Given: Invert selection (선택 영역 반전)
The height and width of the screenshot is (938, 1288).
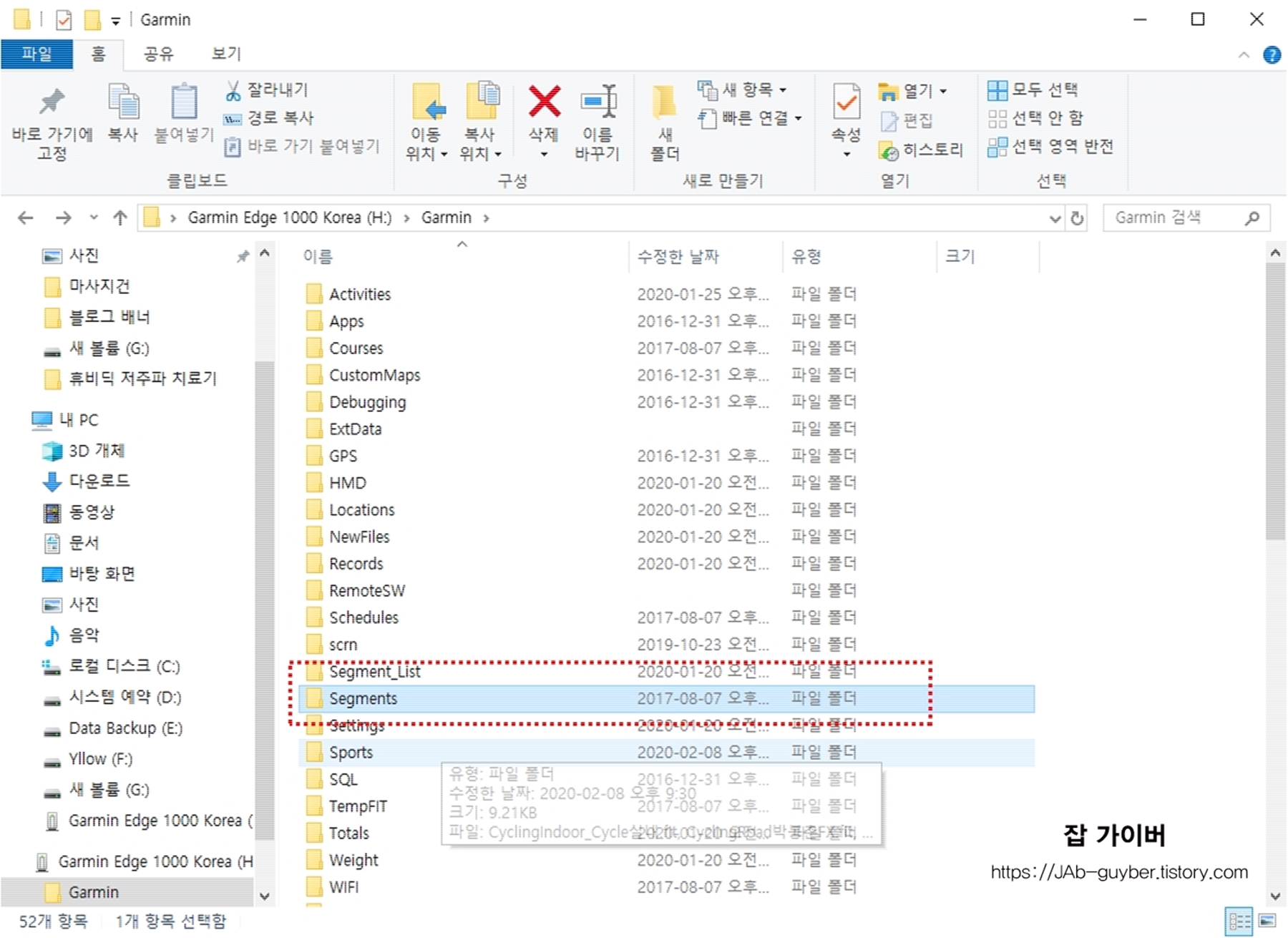Looking at the screenshot, I should coord(1050,147).
